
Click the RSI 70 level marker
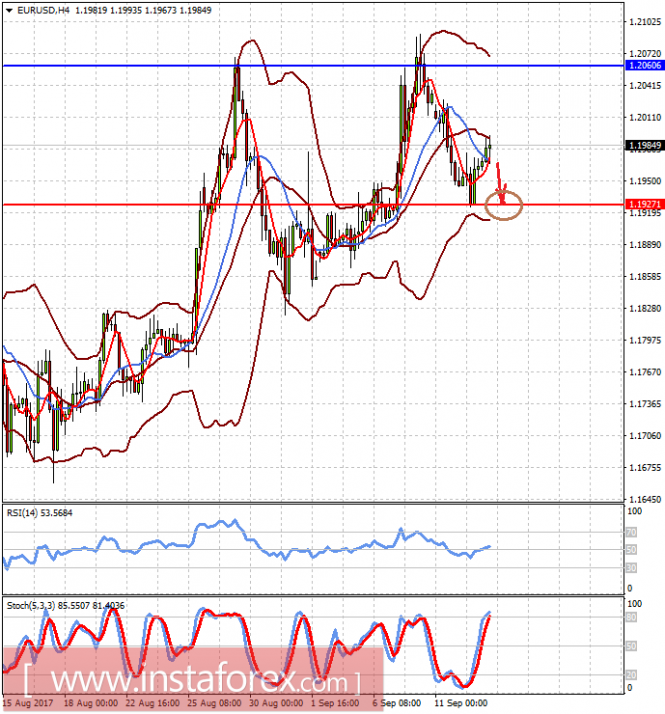(631, 532)
